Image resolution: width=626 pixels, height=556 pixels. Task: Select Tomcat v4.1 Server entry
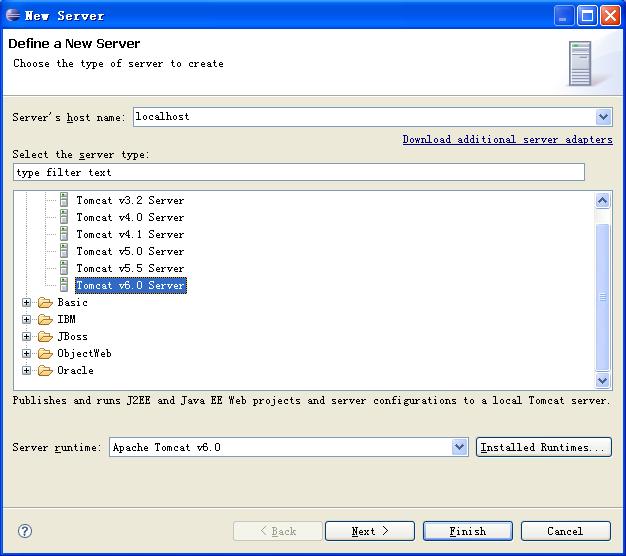tap(130, 234)
